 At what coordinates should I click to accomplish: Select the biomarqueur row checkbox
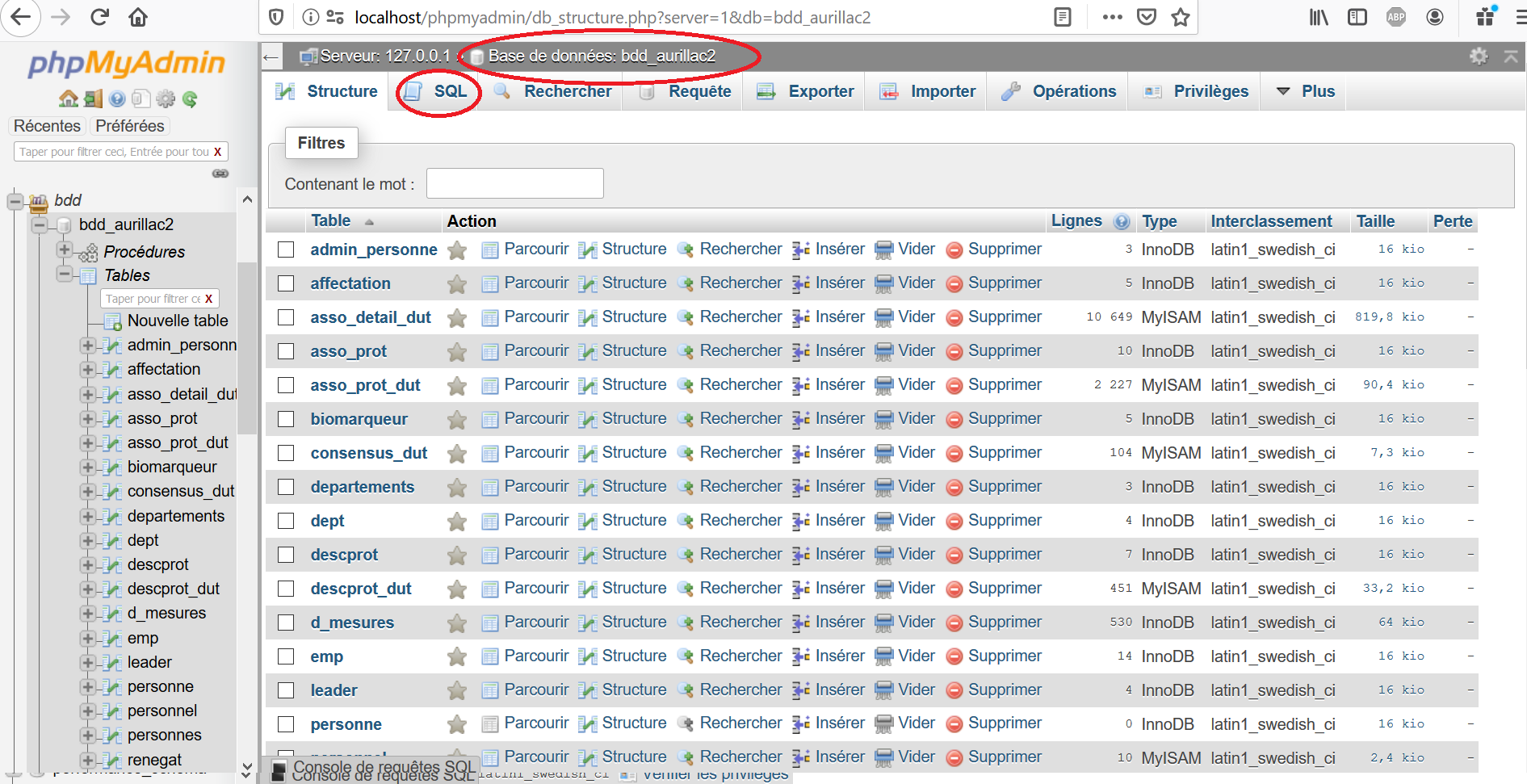point(286,419)
